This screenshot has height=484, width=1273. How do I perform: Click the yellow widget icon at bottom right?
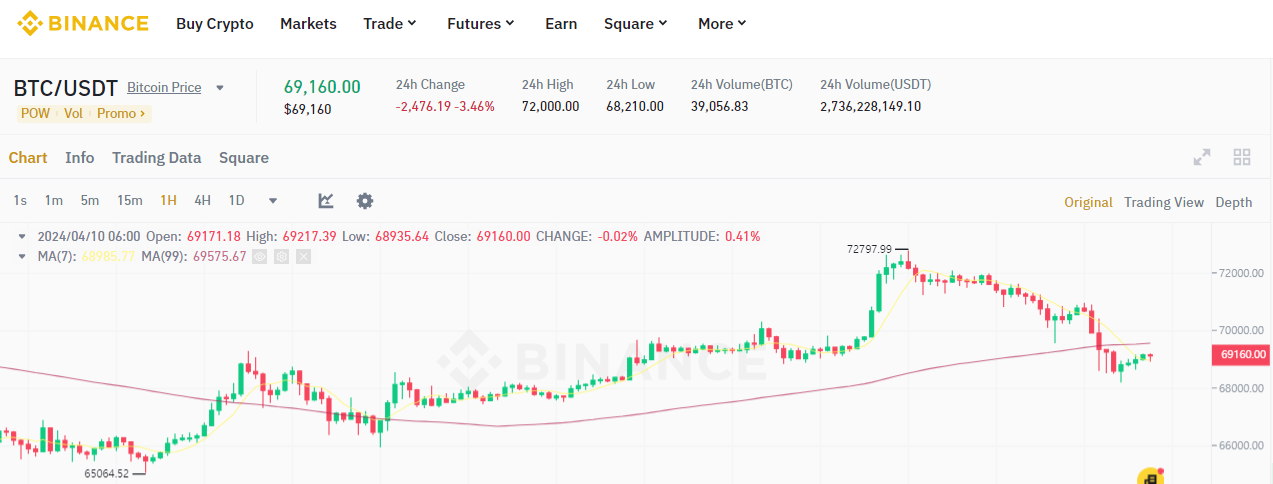click(x=1150, y=477)
